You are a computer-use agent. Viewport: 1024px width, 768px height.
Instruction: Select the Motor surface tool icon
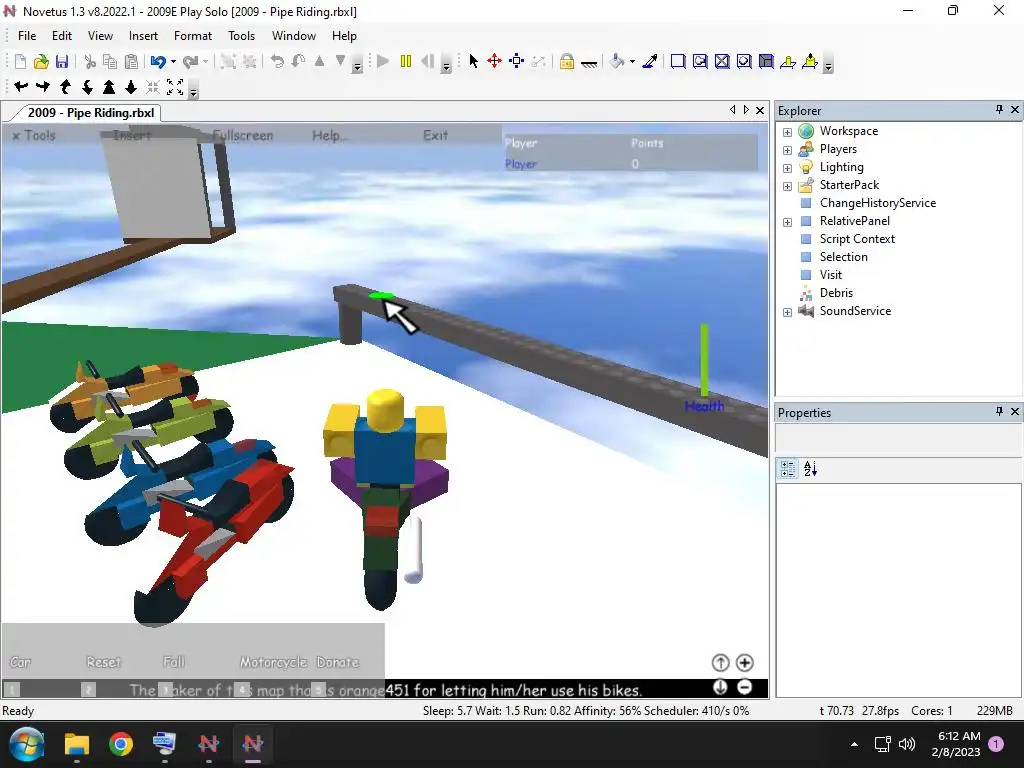(810, 61)
